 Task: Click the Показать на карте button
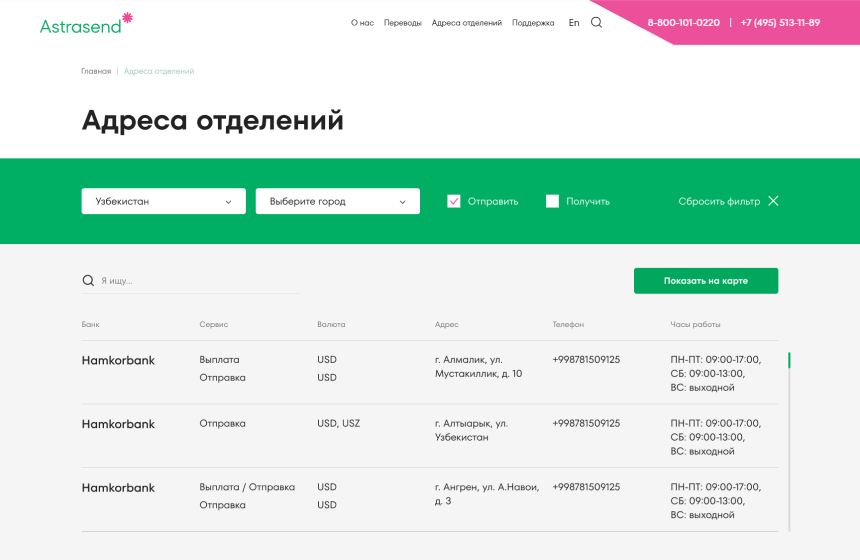point(706,281)
